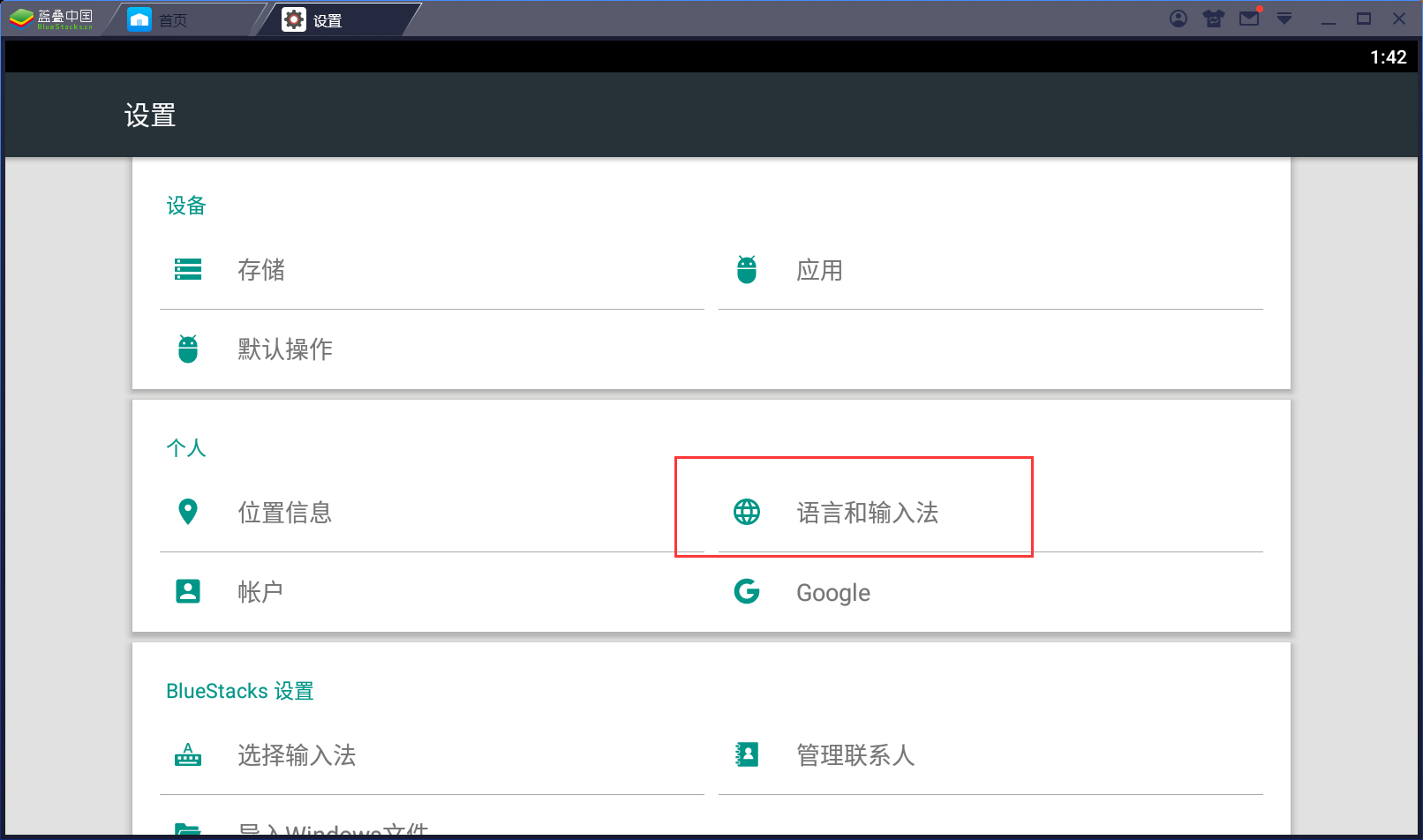Open the 语言和输入法 settings entry
Viewport: 1423px width, 840px height.
click(868, 512)
